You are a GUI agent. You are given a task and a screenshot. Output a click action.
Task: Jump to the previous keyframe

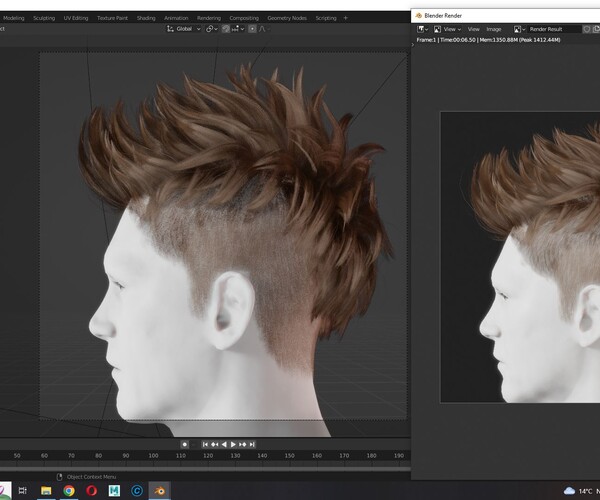[x=215, y=445]
